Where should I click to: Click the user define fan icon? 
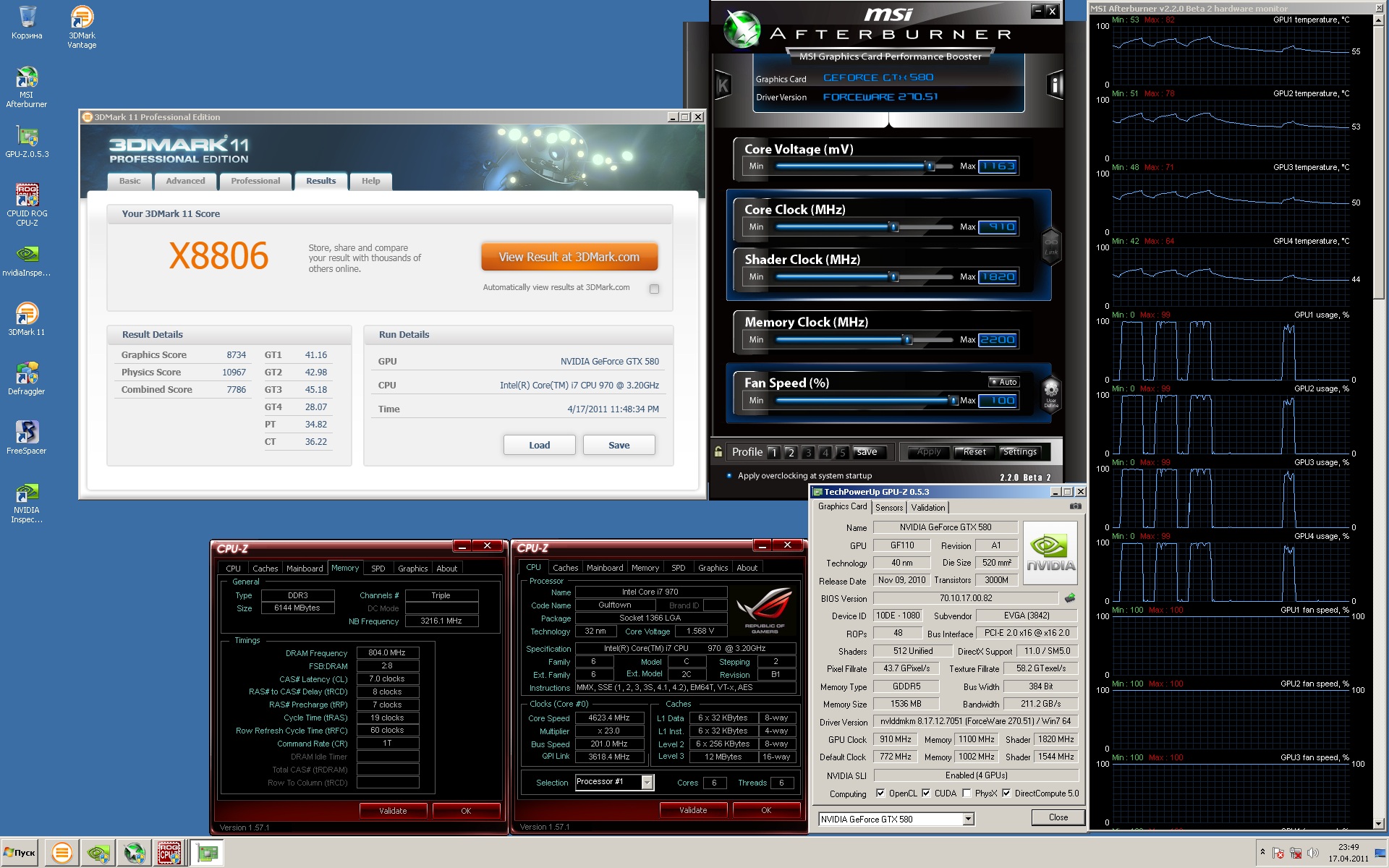(1050, 393)
